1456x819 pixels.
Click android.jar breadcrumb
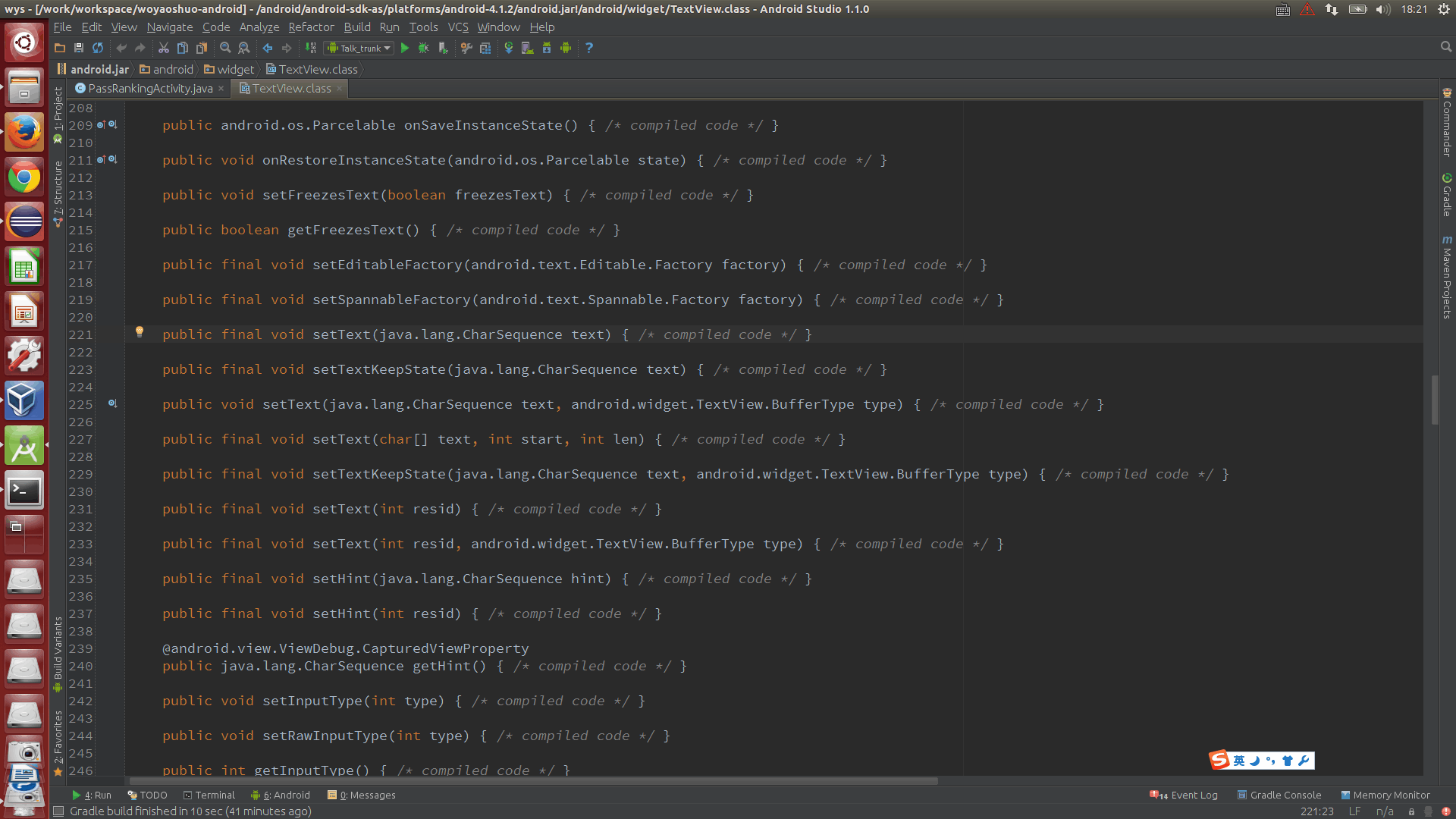point(94,70)
